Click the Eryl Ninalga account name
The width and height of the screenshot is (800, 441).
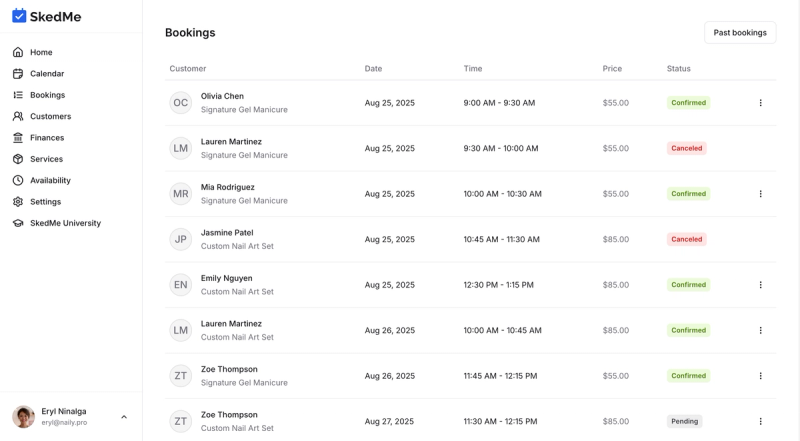pyautogui.click(x=64, y=411)
